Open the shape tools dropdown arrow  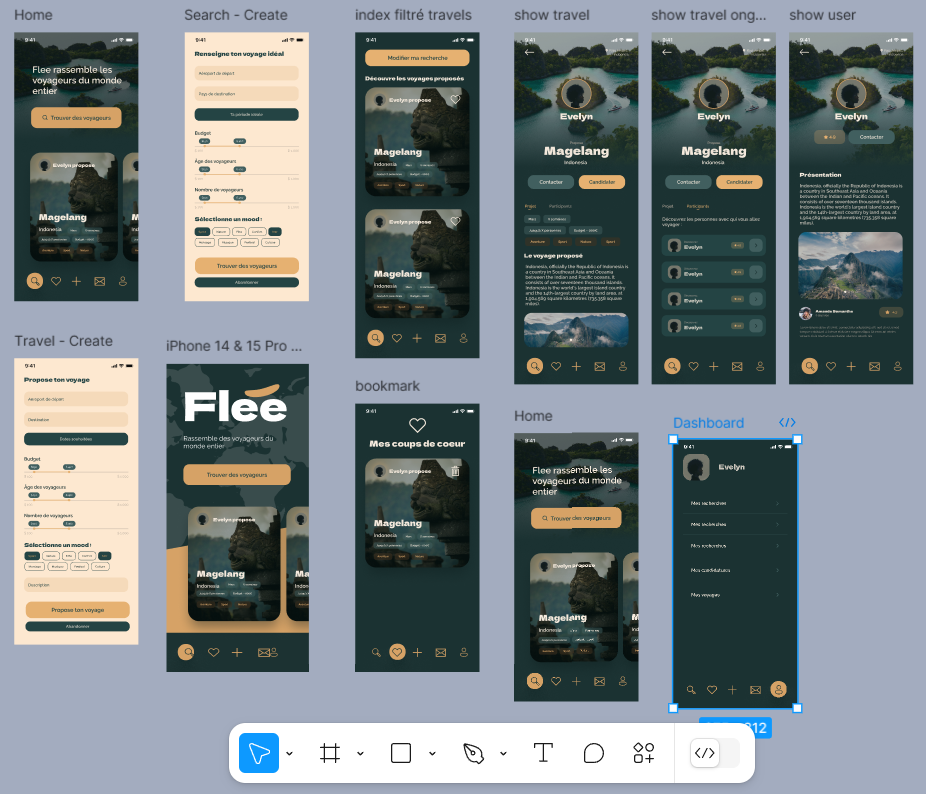click(432, 754)
